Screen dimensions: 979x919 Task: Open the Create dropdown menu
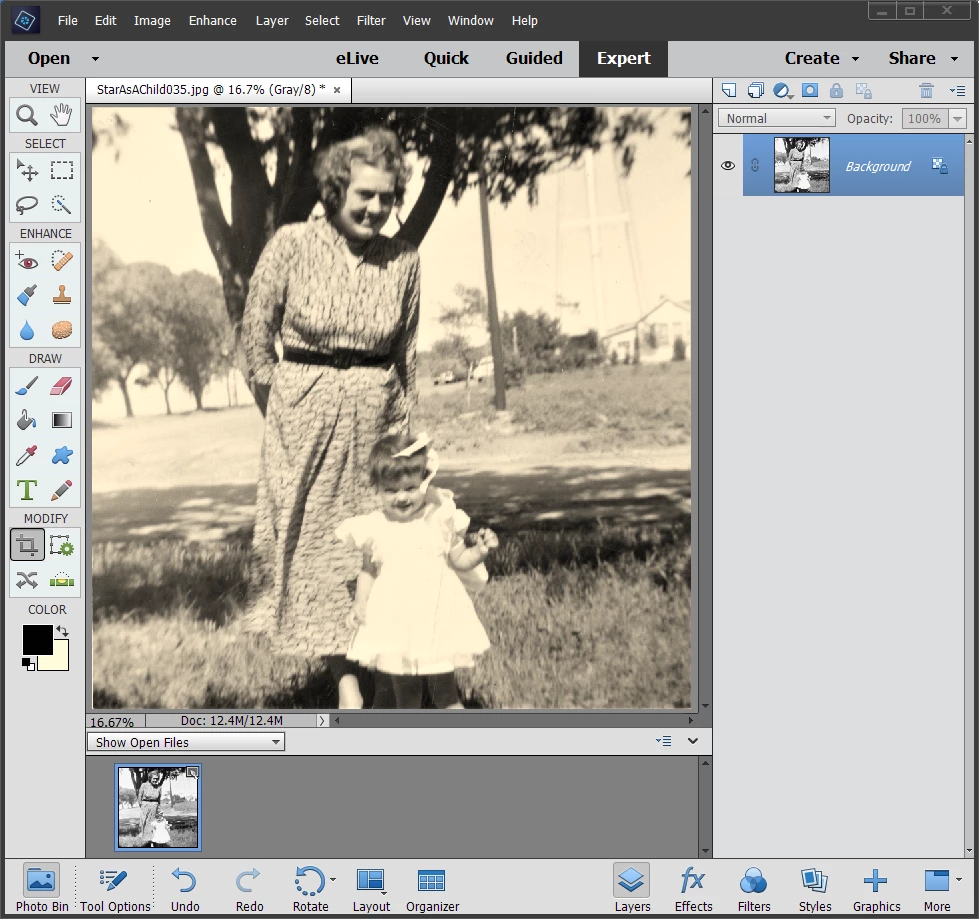[821, 58]
